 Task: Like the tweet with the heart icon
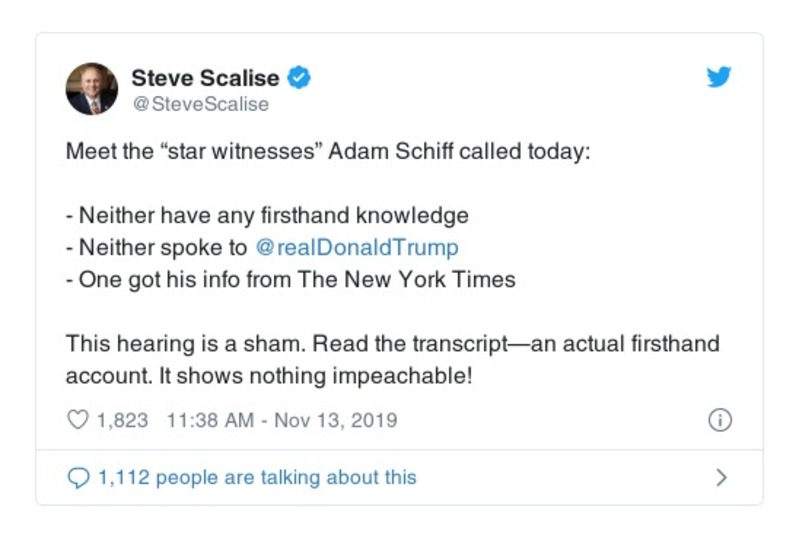coord(78,420)
